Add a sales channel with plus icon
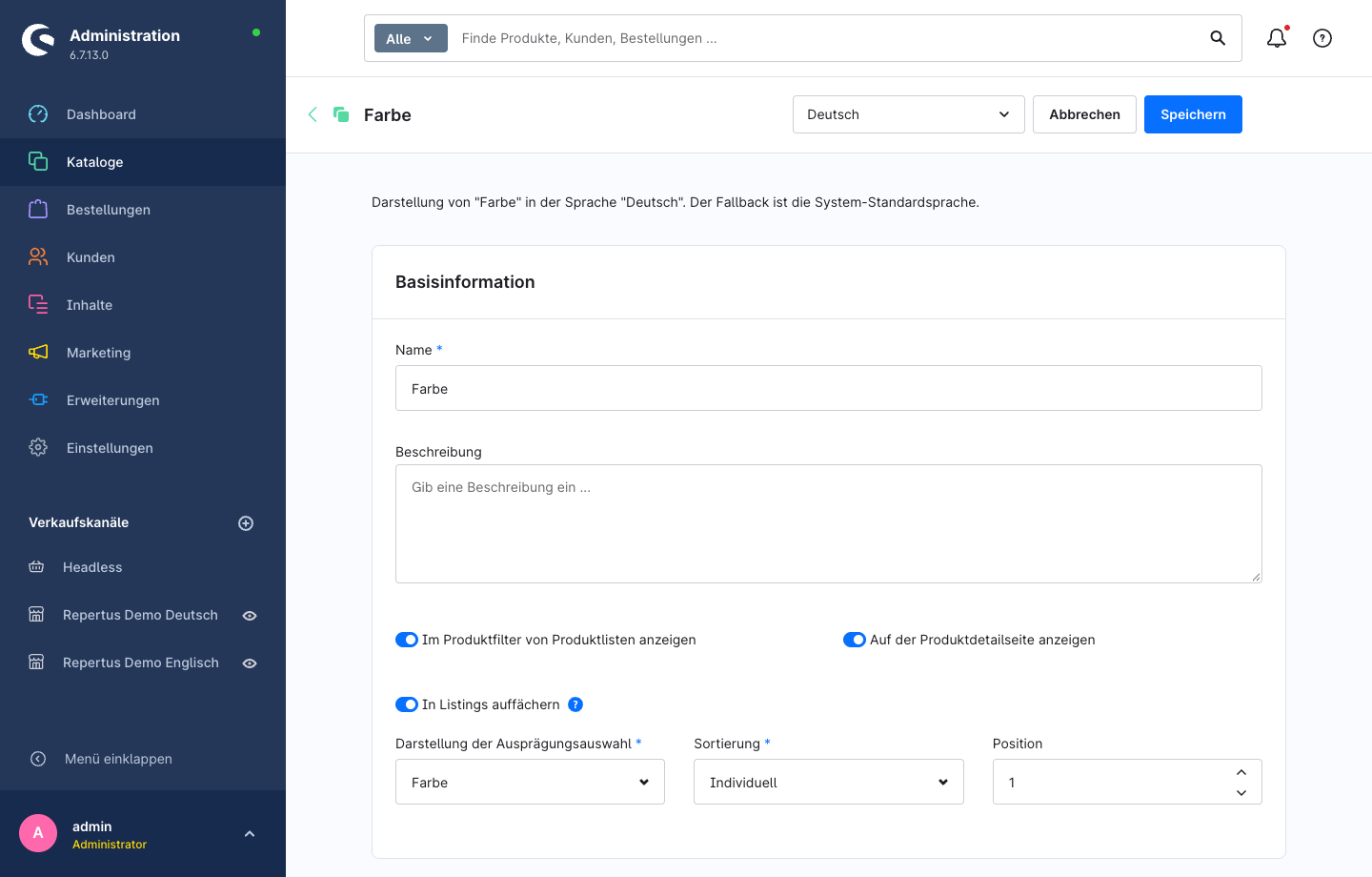Image resolution: width=1372 pixels, height=877 pixels. pyautogui.click(x=246, y=523)
